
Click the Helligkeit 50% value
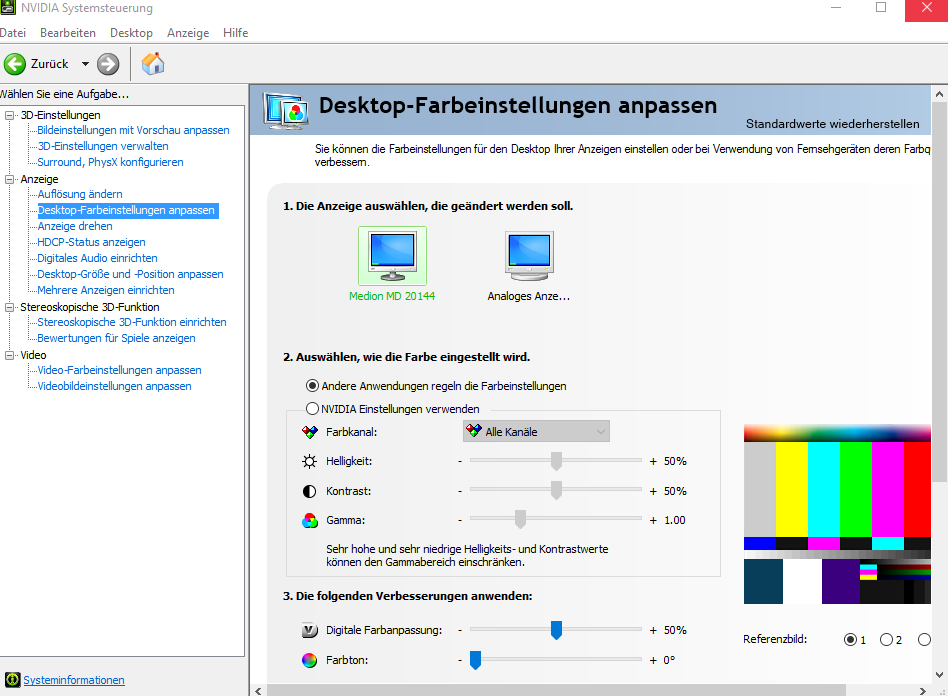tap(675, 461)
